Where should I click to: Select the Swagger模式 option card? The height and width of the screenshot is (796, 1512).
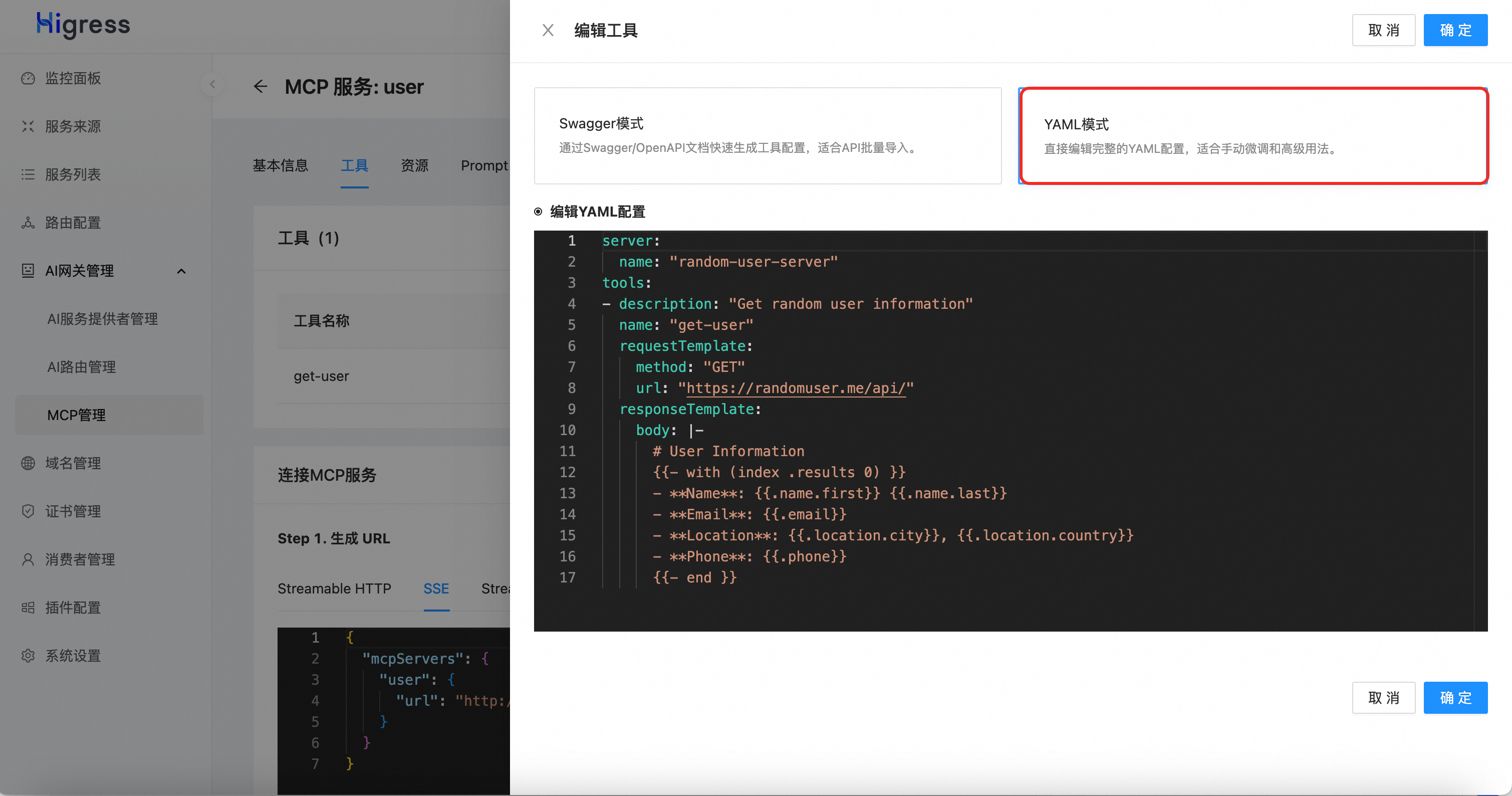[767, 136]
